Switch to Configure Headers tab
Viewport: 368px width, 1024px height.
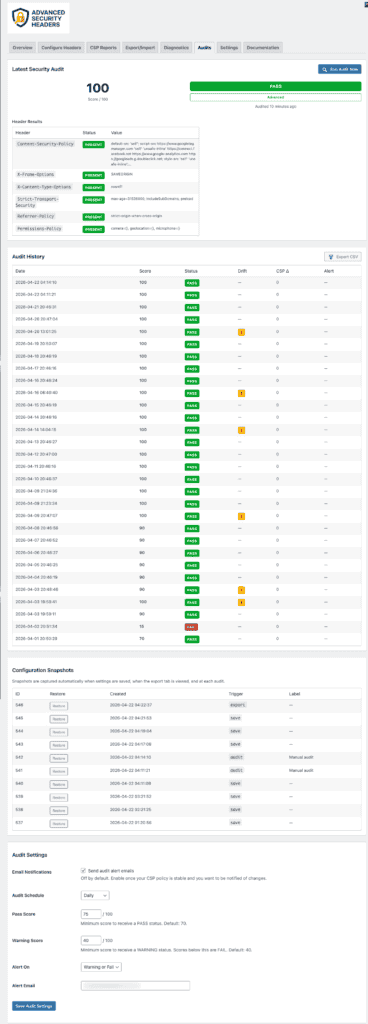61,48
